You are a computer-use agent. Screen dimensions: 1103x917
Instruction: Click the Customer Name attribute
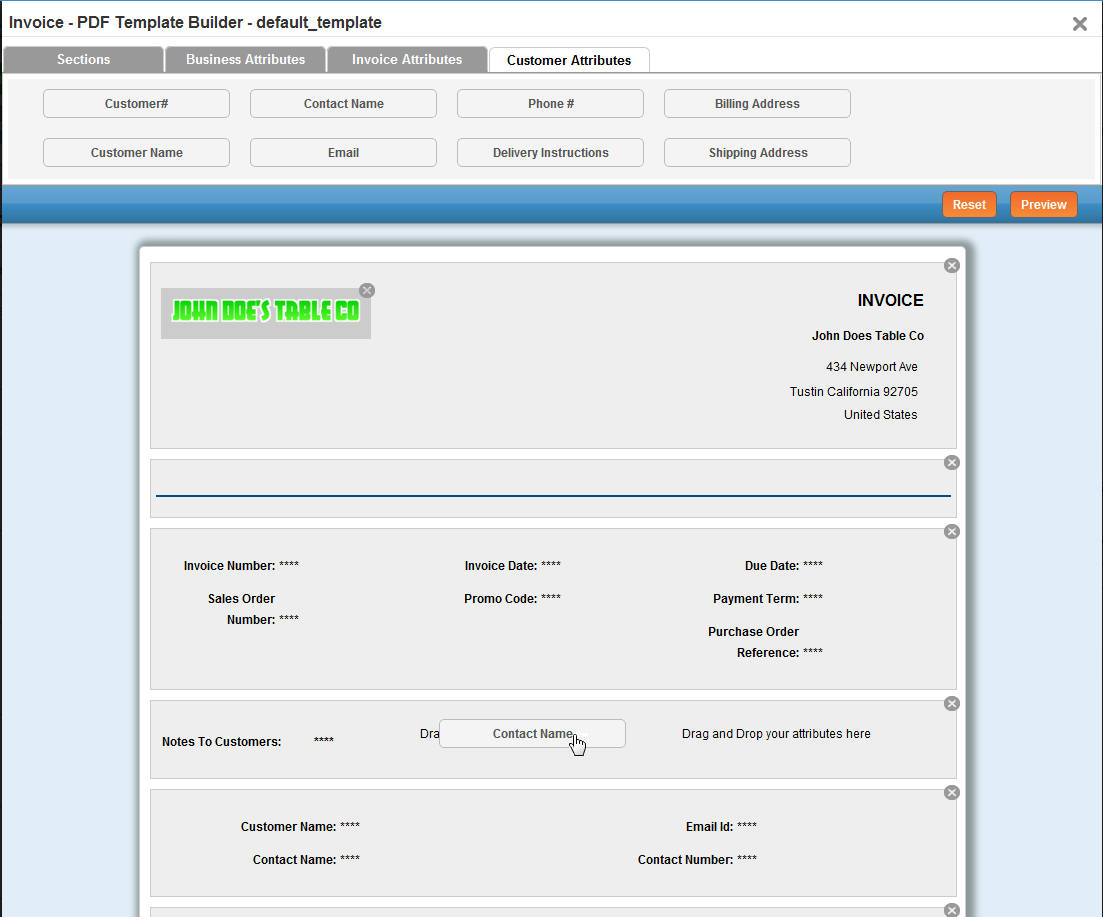136,153
